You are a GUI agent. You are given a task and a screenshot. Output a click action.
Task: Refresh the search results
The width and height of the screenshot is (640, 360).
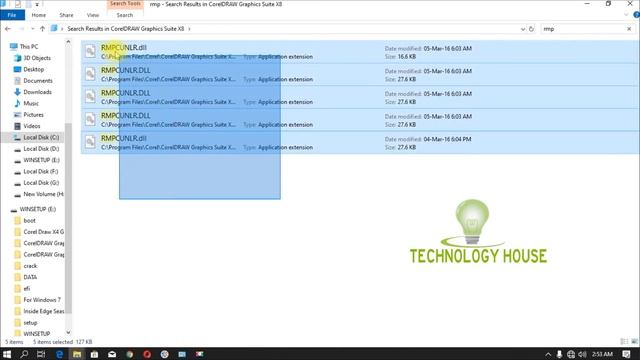531,29
